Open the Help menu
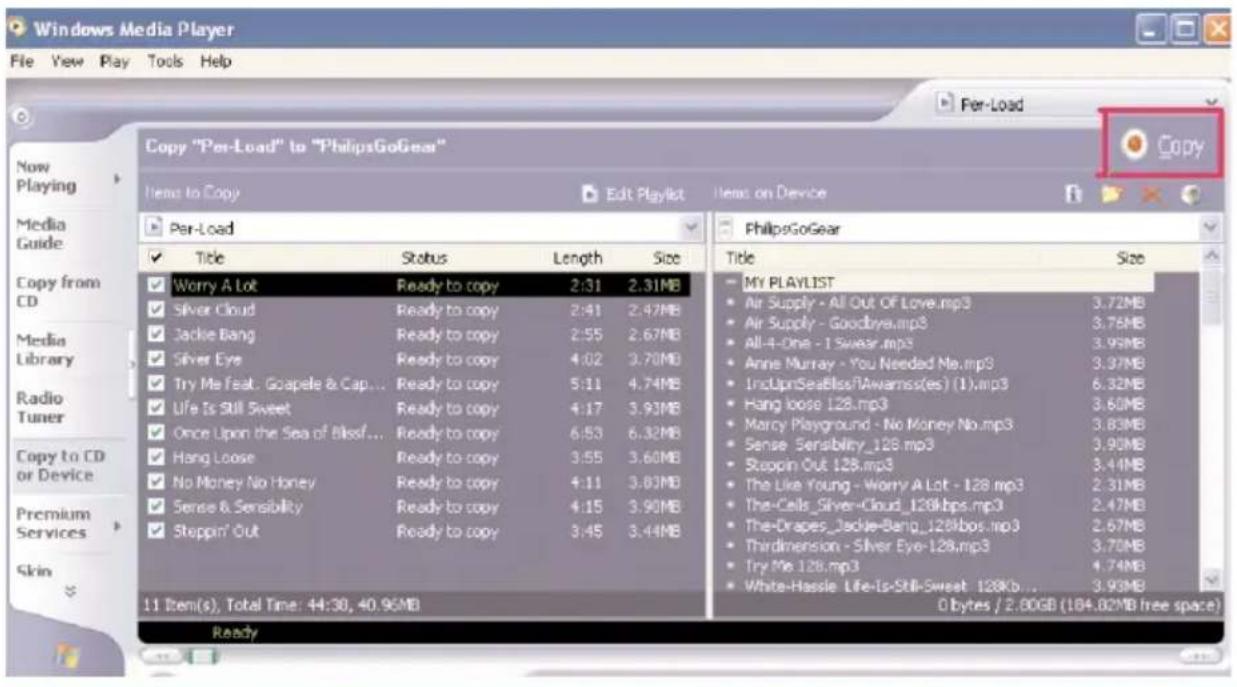This screenshot has height=687, width=1237. pos(215,62)
